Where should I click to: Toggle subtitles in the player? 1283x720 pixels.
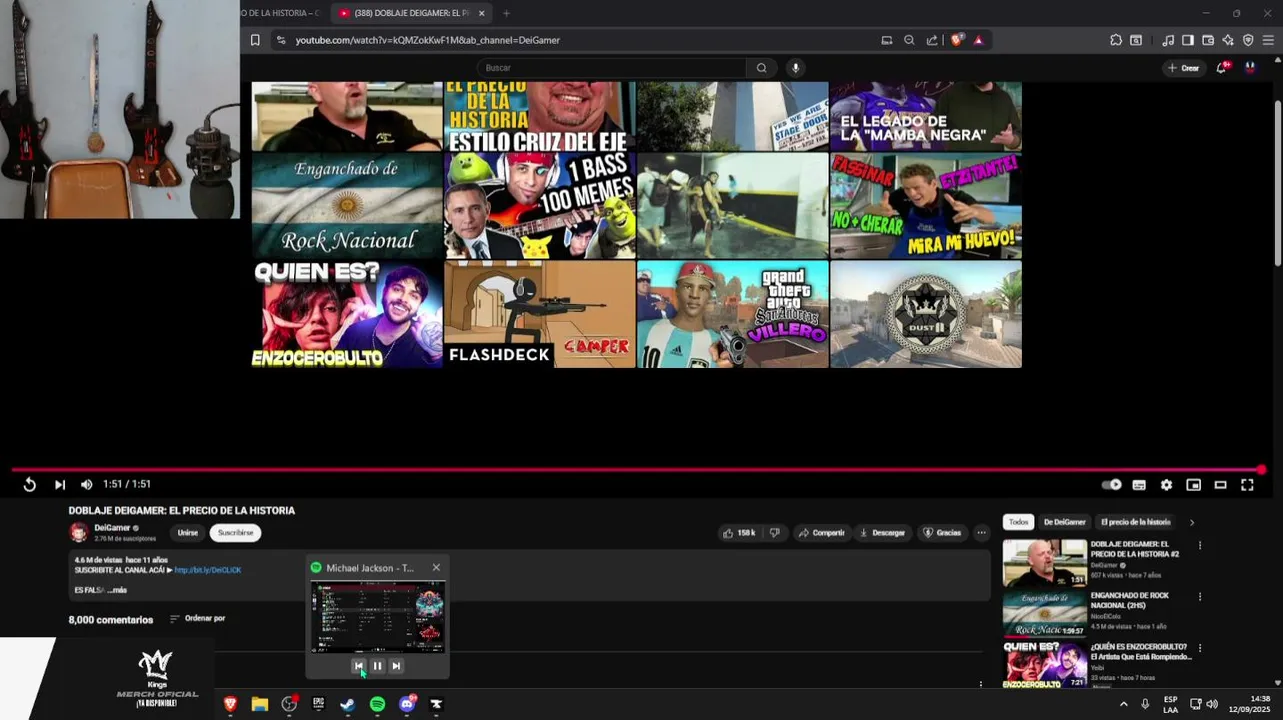[1139, 484]
